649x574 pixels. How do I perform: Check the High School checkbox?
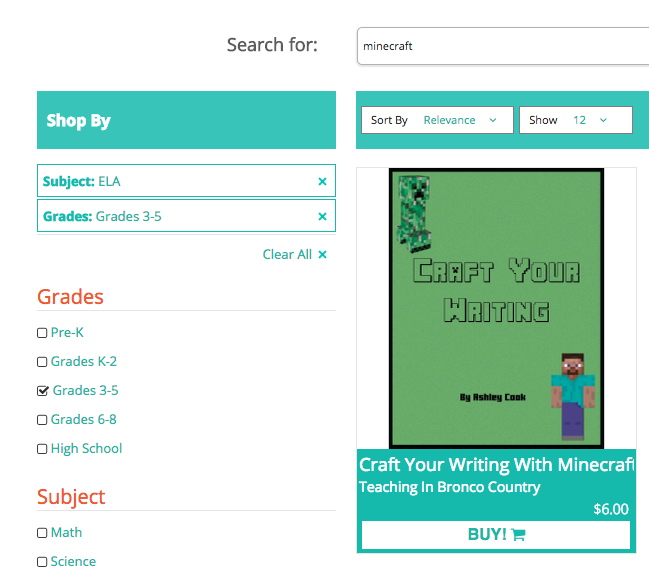coord(42,449)
